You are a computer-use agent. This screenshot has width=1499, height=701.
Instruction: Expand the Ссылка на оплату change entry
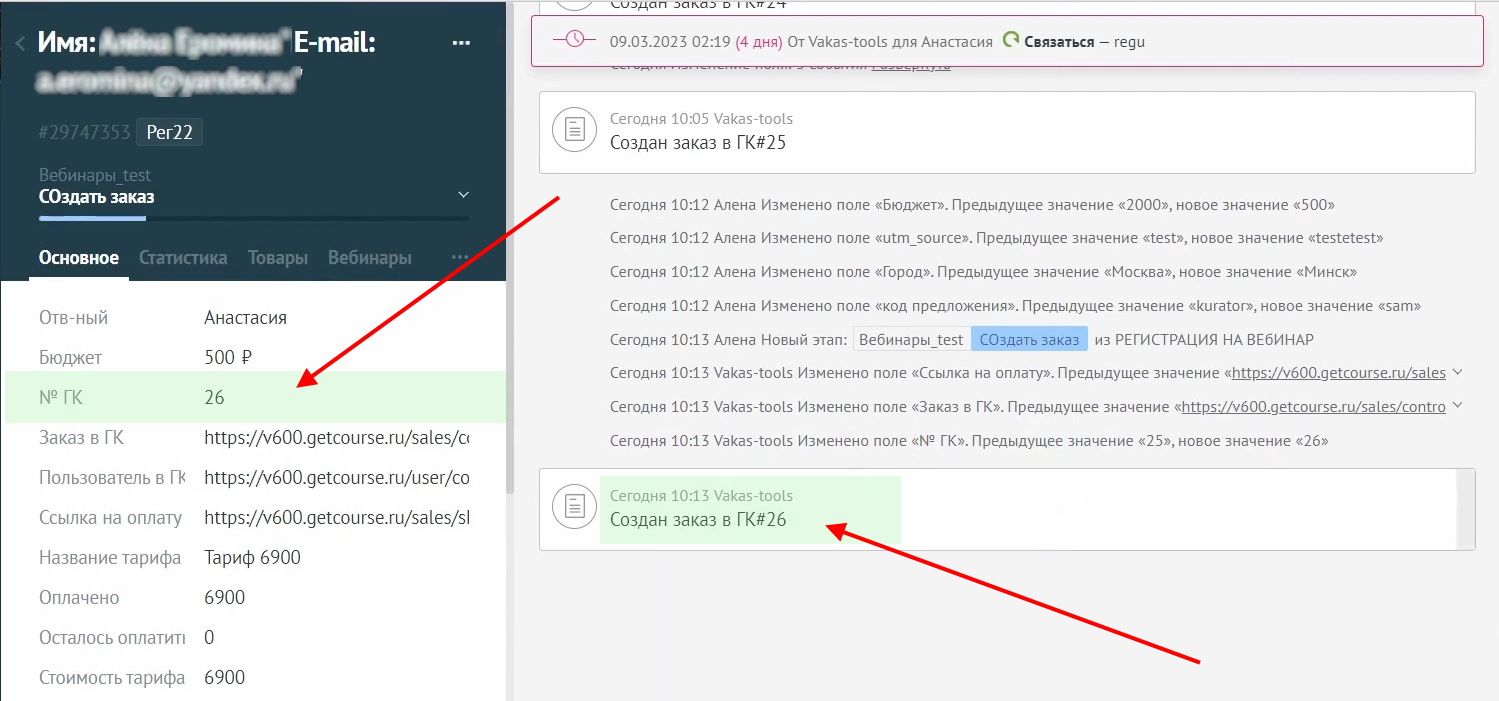tap(1457, 372)
